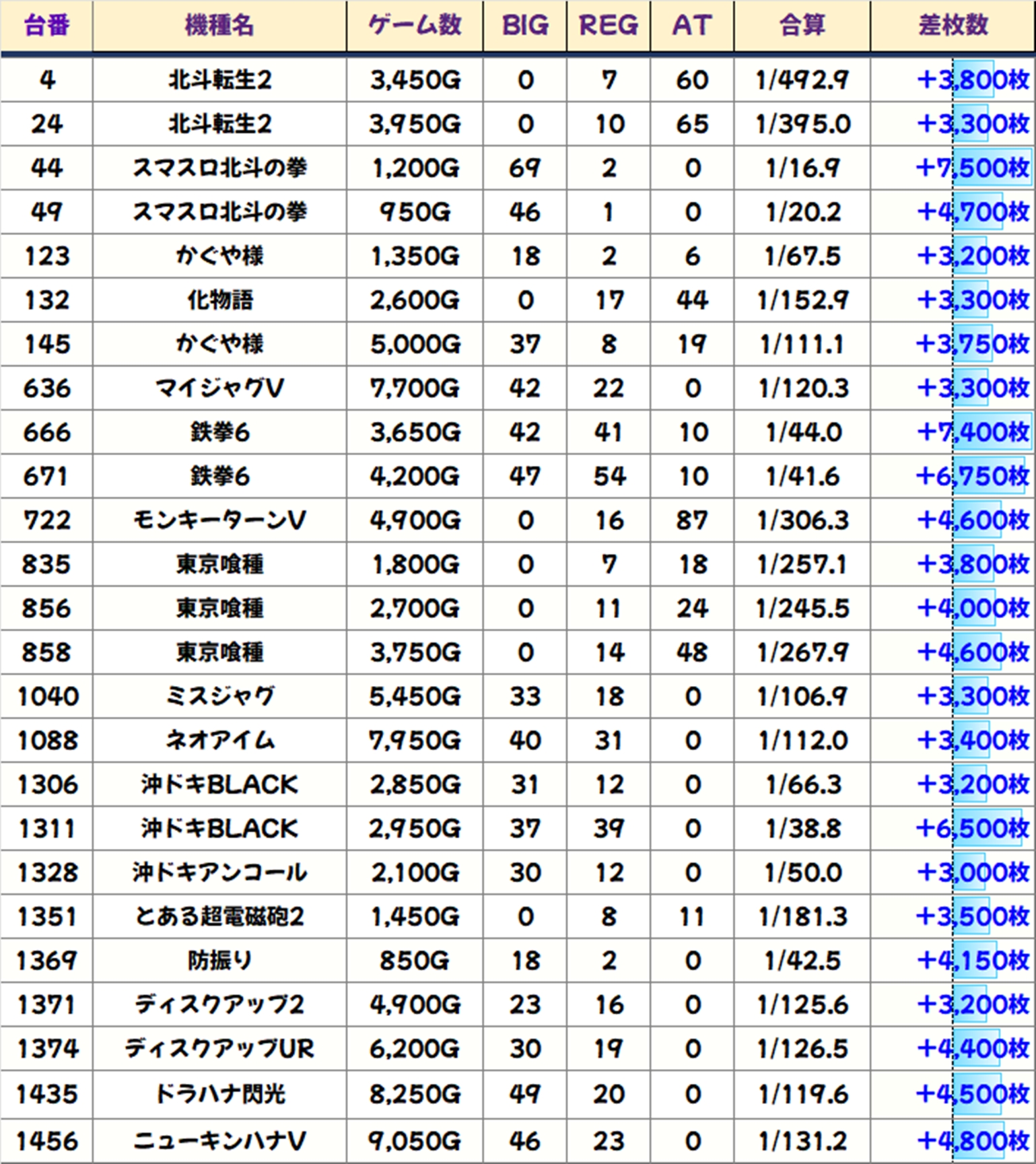Click the 1/16.9 combined probability cell
This screenshot has height=1164, width=1036.
[802, 168]
